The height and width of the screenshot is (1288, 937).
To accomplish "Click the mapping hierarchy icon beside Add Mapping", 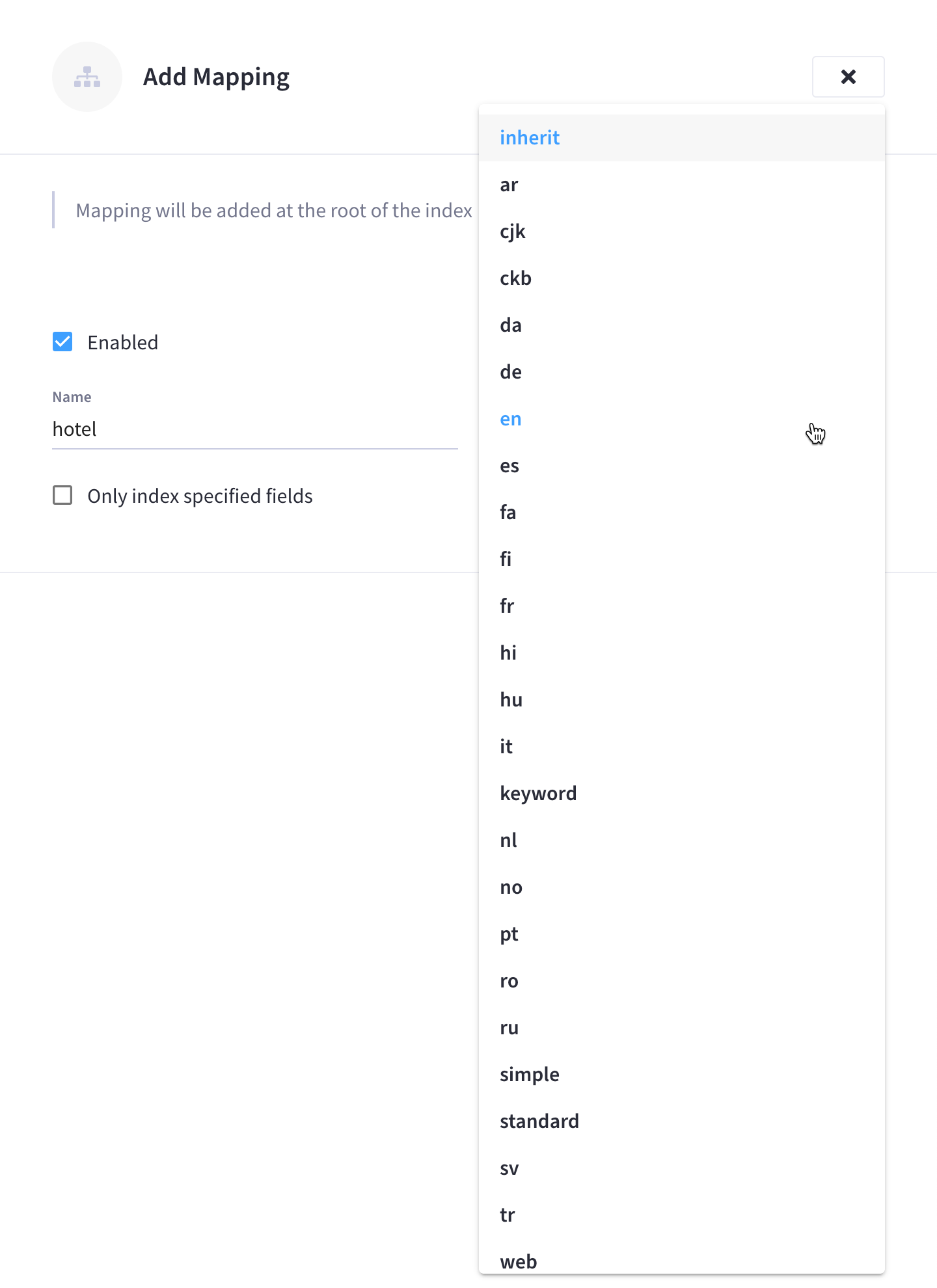I will point(87,76).
